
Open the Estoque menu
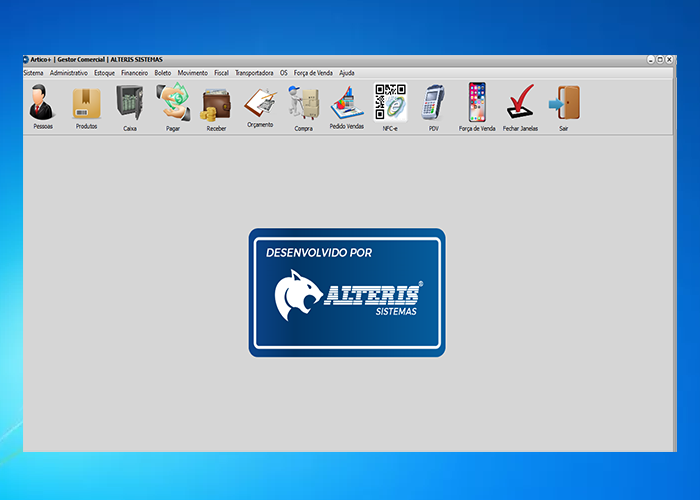point(104,73)
